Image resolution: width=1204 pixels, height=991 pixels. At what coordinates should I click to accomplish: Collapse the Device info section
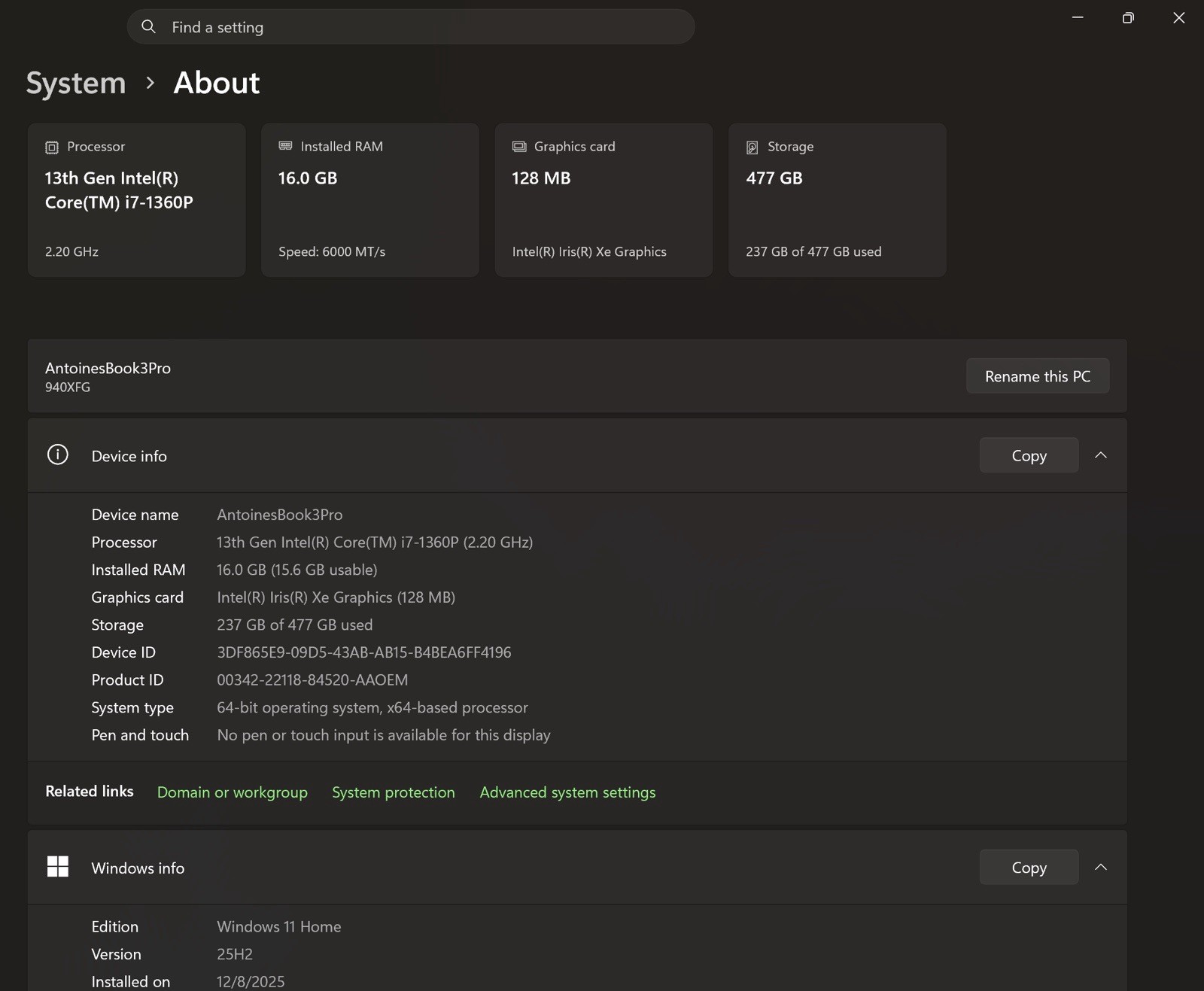(x=1101, y=455)
